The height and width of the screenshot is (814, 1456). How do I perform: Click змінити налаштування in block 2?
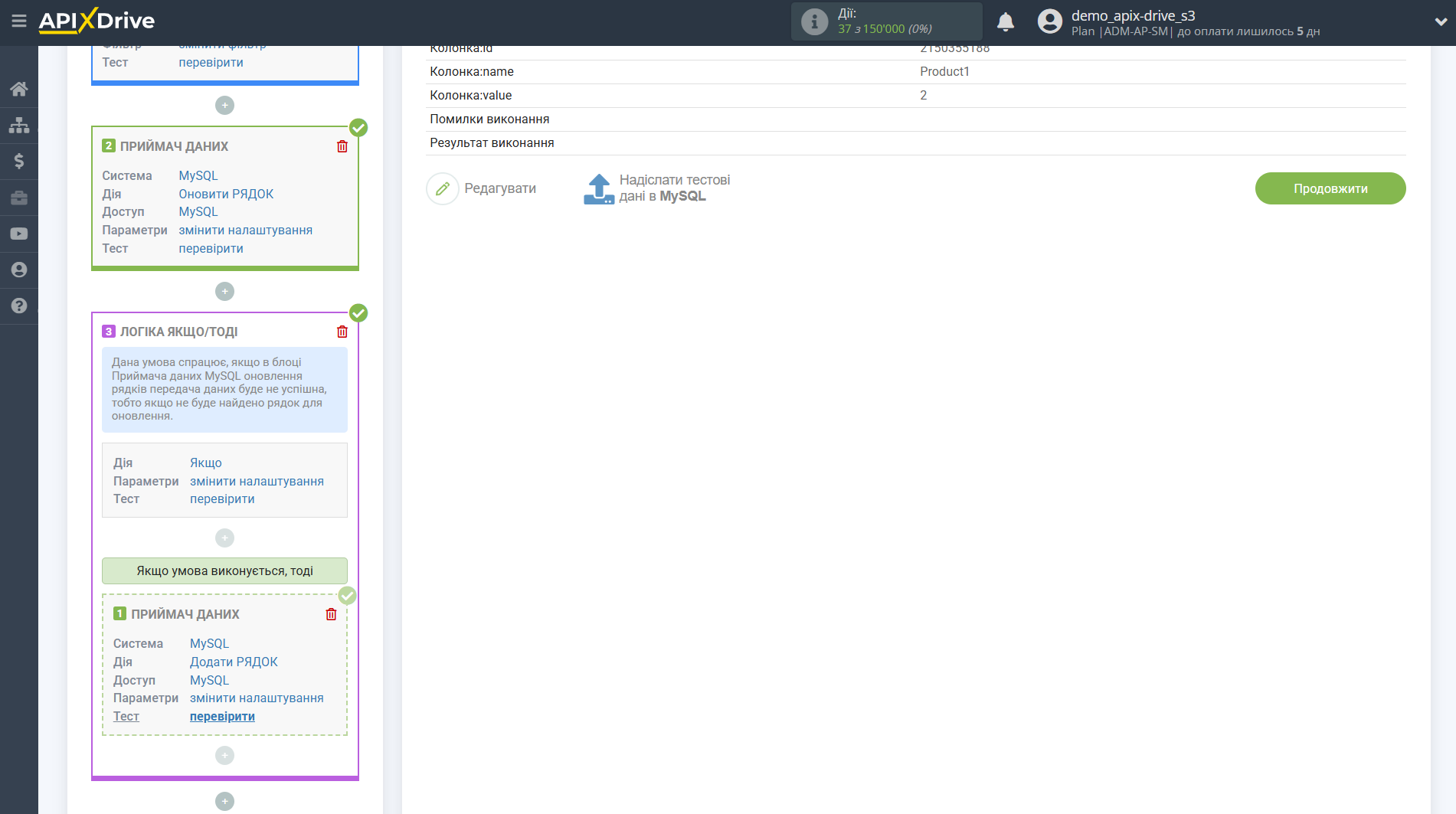245,230
